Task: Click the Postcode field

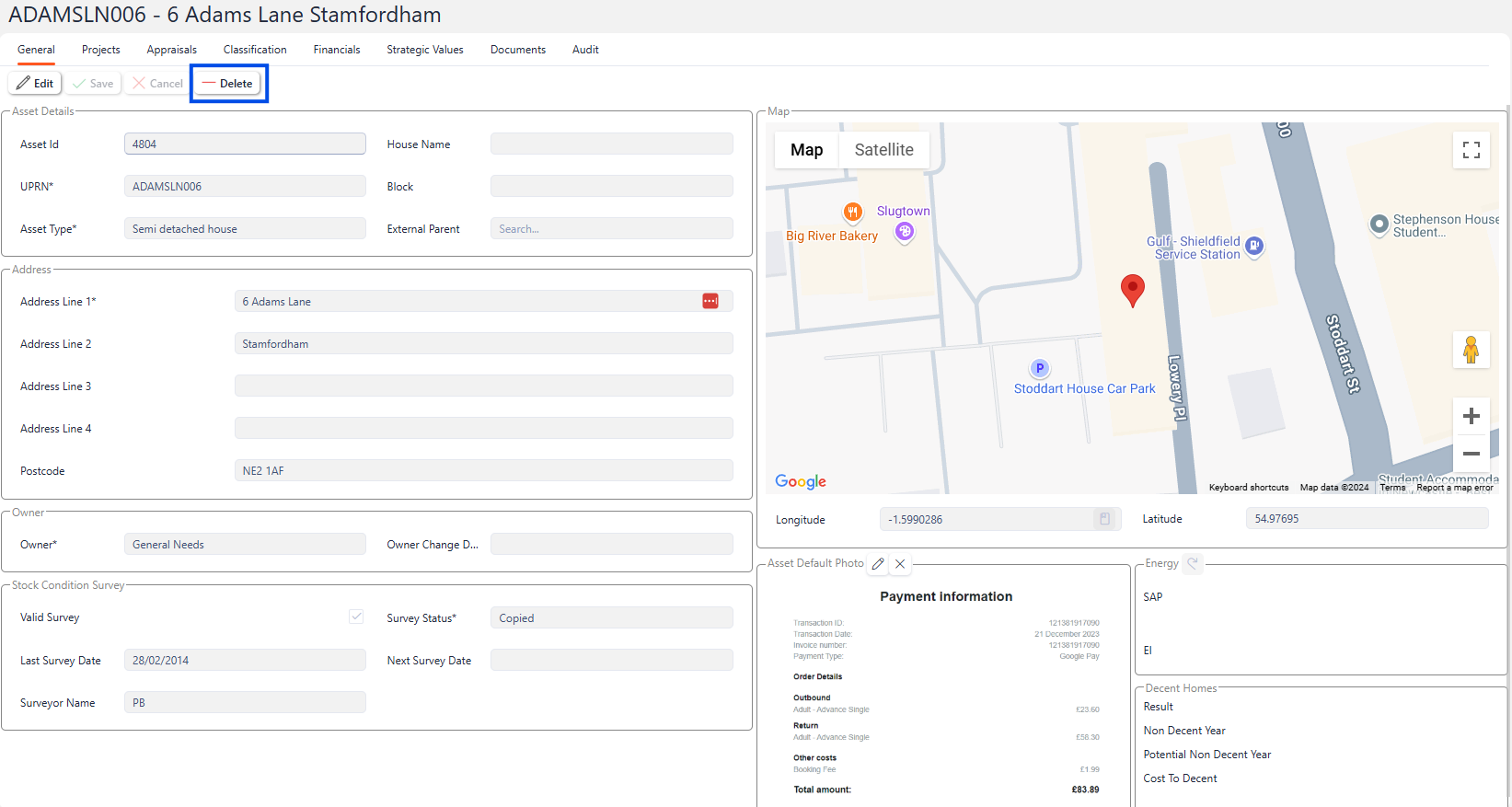Action: point(483,470)
